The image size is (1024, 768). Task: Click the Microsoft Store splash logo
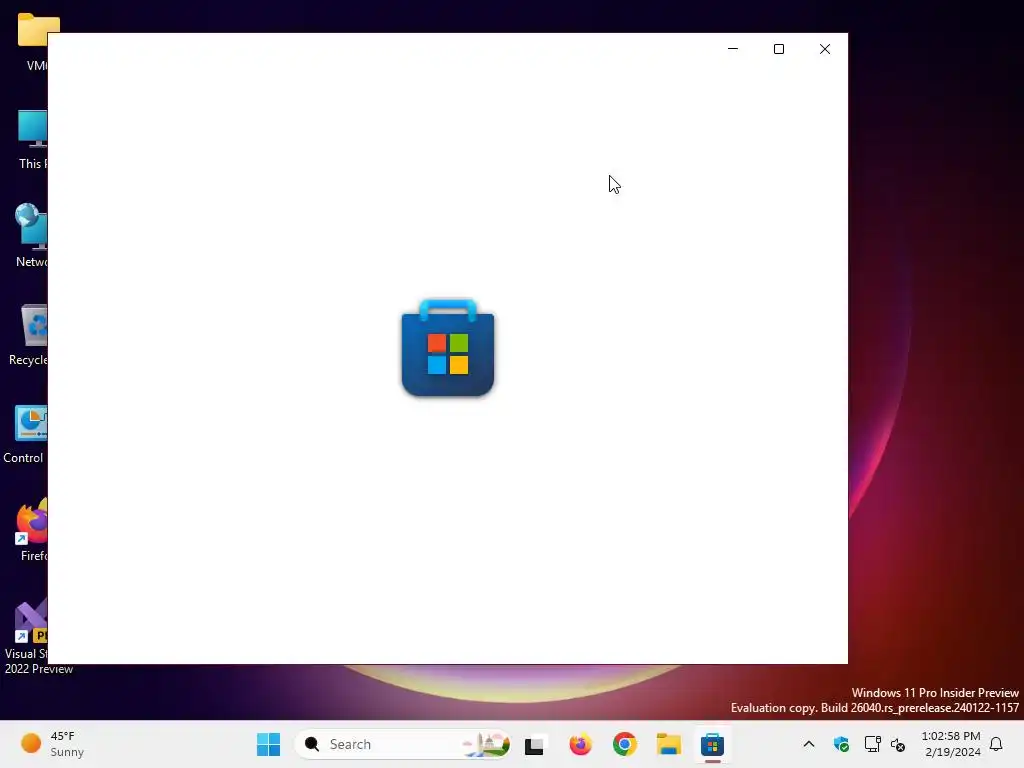(447, 347)
